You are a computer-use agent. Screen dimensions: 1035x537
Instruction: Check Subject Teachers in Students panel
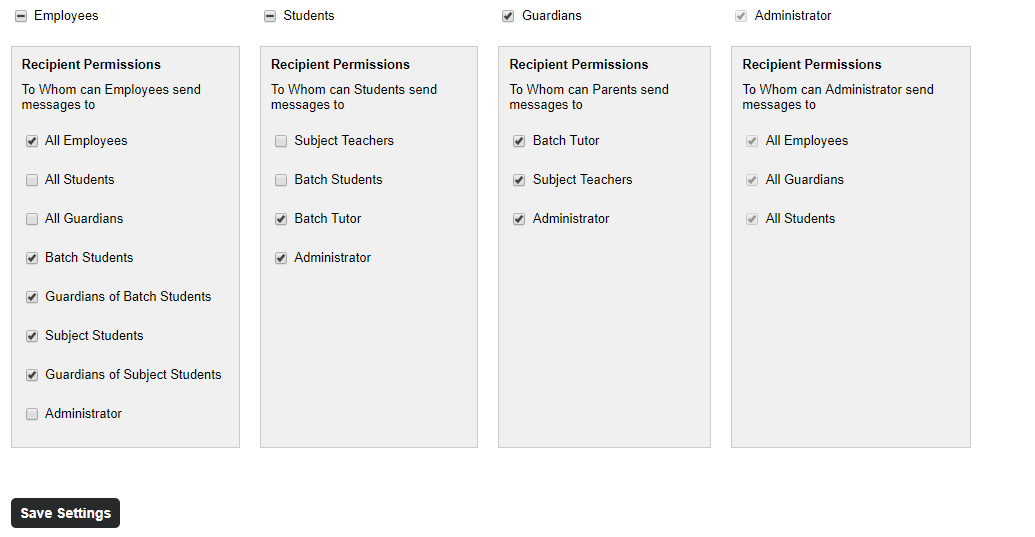tap(281, 141)
